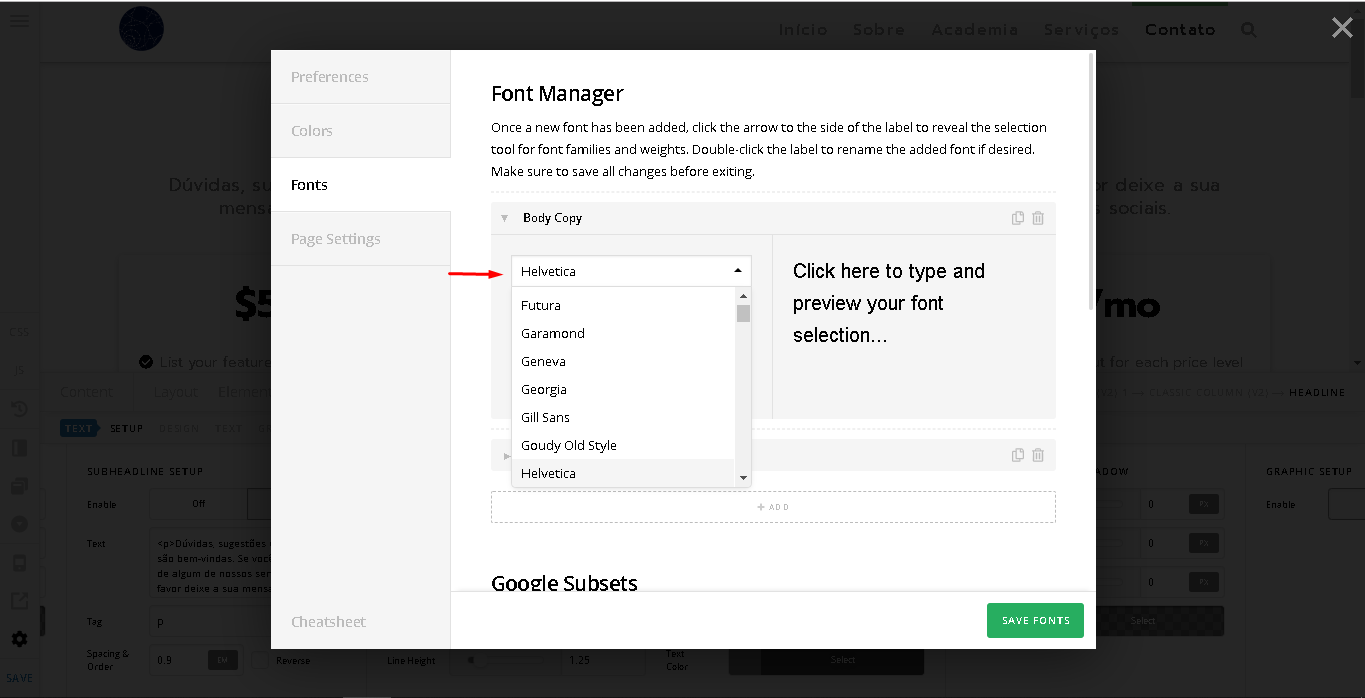Image resolution: width=1365 pixels, height=698 pixels.
Task: Expand the collapsed second font row
Action: coord(506,455)
